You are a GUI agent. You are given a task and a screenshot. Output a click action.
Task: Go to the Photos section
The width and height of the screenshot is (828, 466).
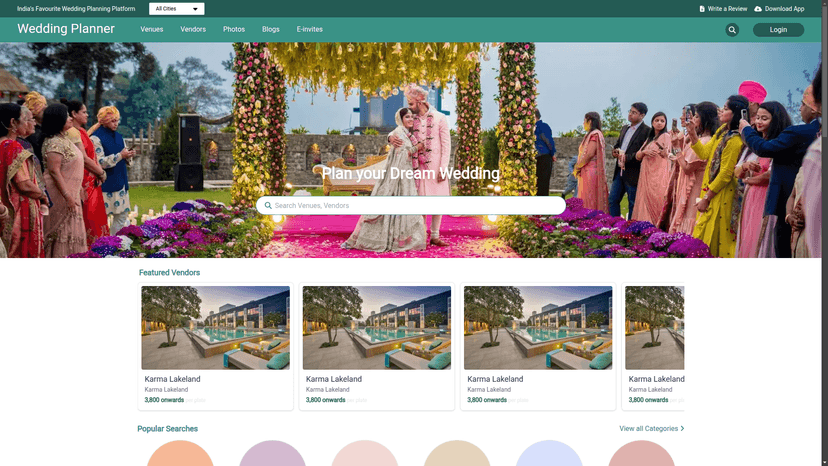[234, 30]
